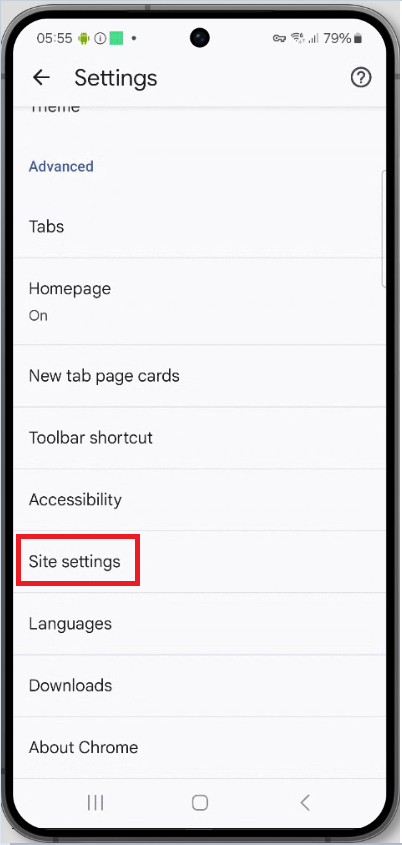Open About Chrome
Image resolution: width=402 pixels, height=845 pixels.
tap(200, 747)
